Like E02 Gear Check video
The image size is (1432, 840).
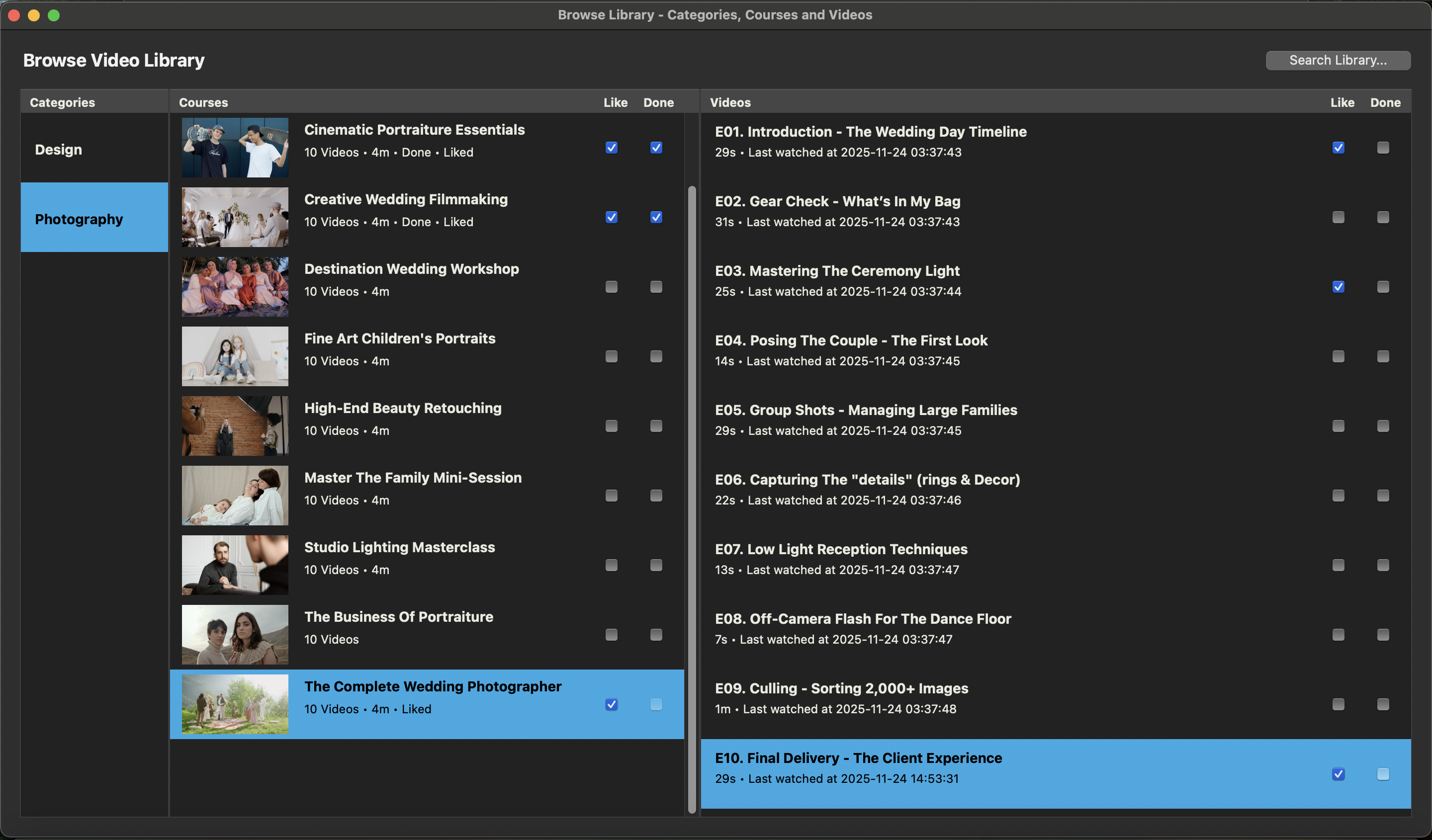click(x=1338, y=218)
